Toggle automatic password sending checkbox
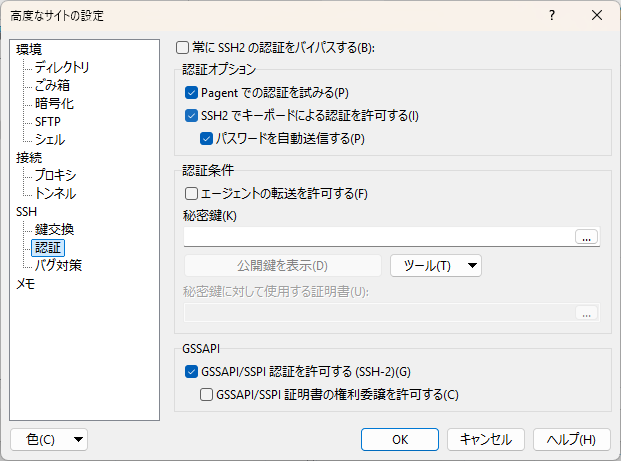The height and width of the screenshot is (461, 621). (207, 139)
